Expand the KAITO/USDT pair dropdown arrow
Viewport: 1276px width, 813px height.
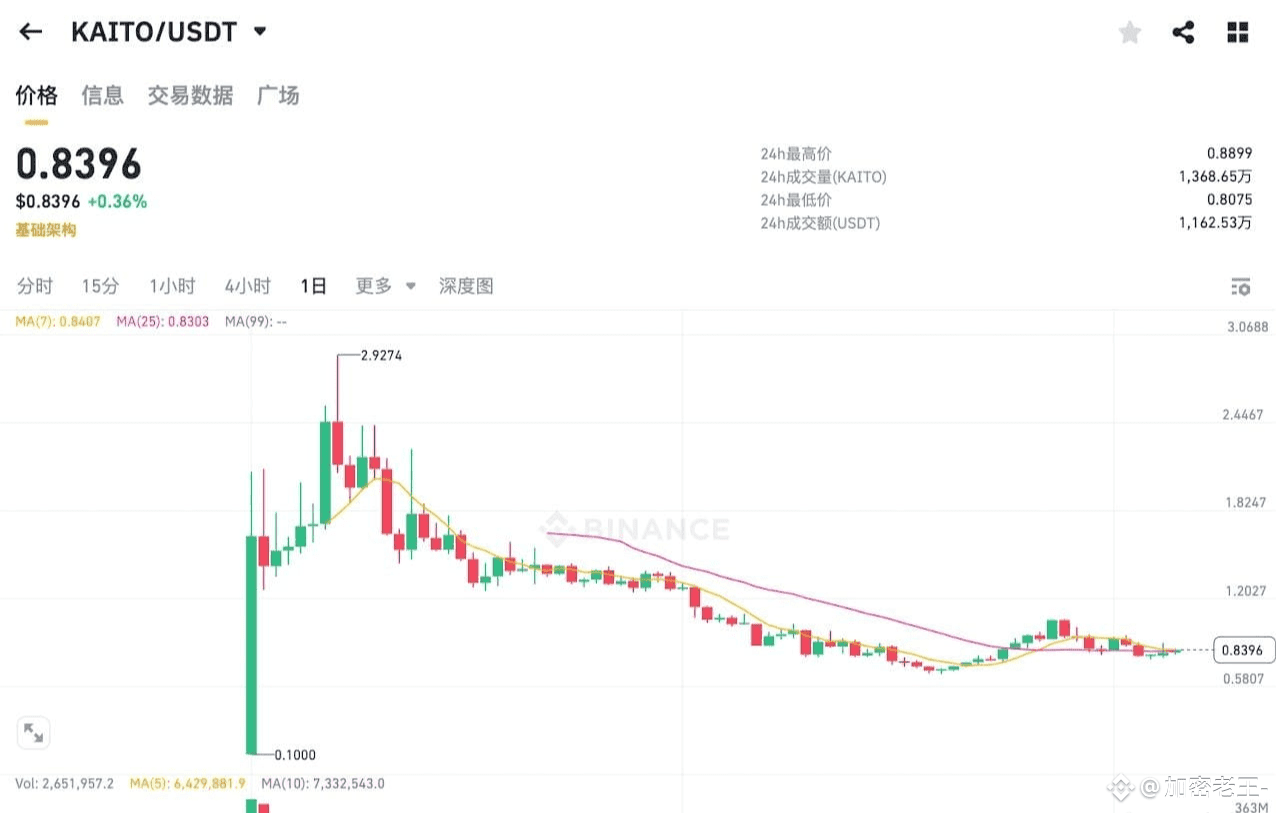coord(260,31)
